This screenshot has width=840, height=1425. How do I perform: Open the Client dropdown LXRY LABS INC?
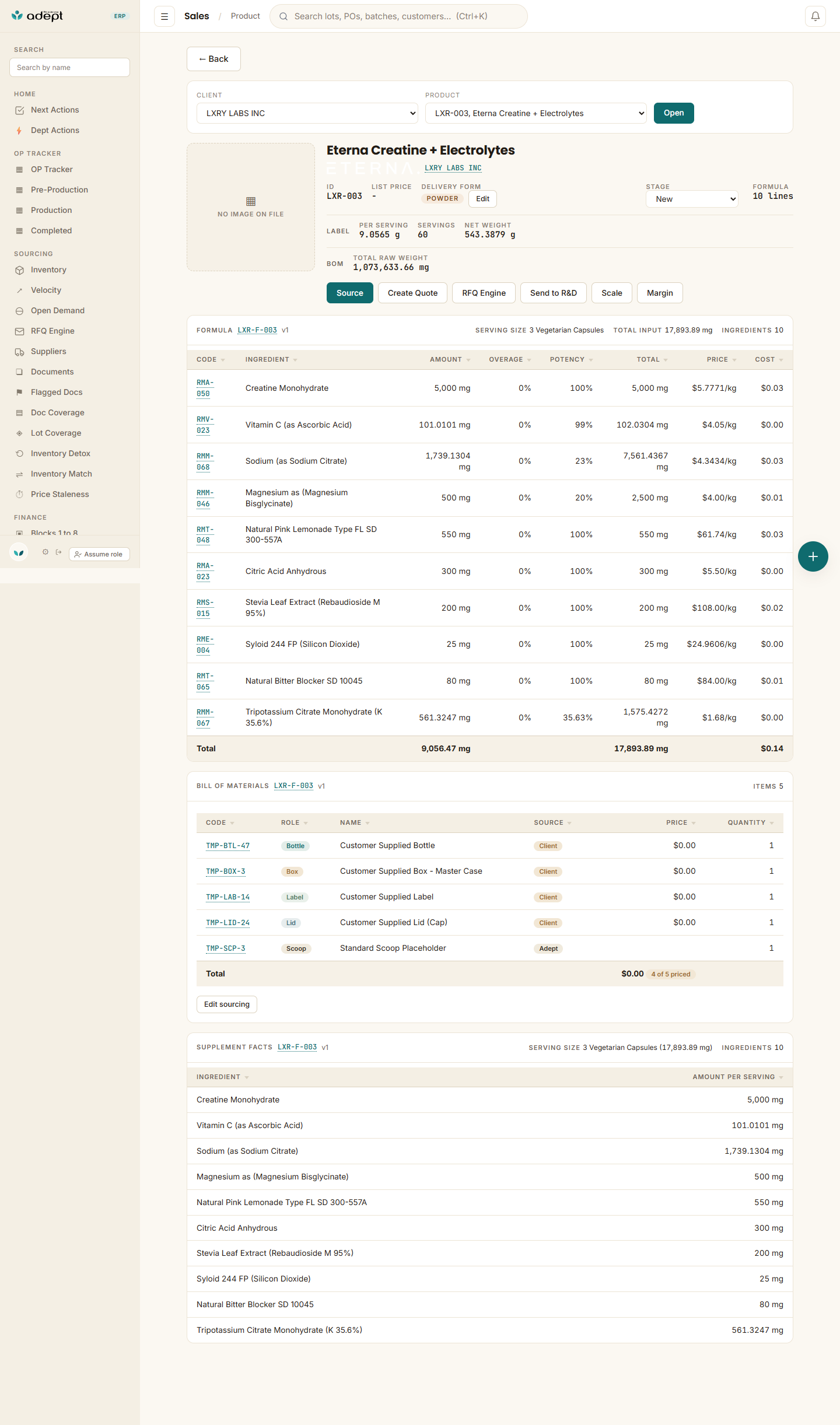point(307,113)
